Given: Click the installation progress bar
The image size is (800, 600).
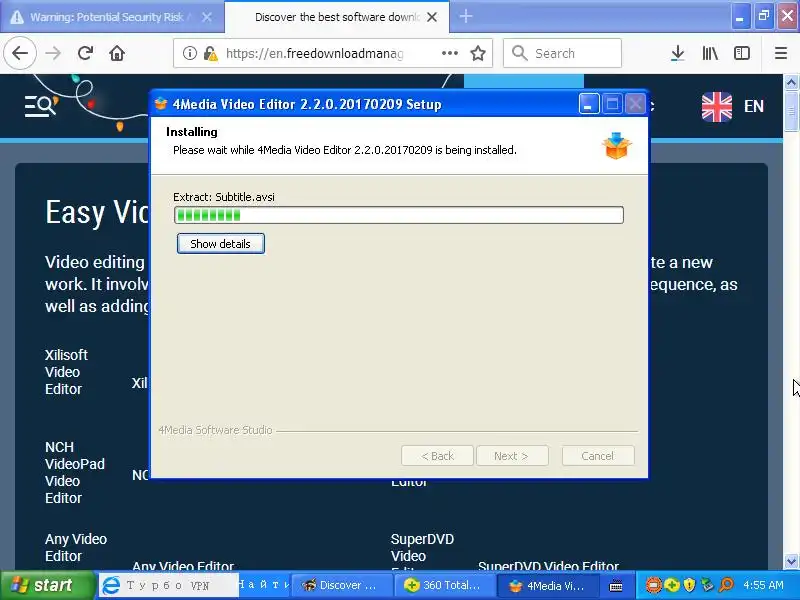Looking at the screenshot, I should [398, 215].
